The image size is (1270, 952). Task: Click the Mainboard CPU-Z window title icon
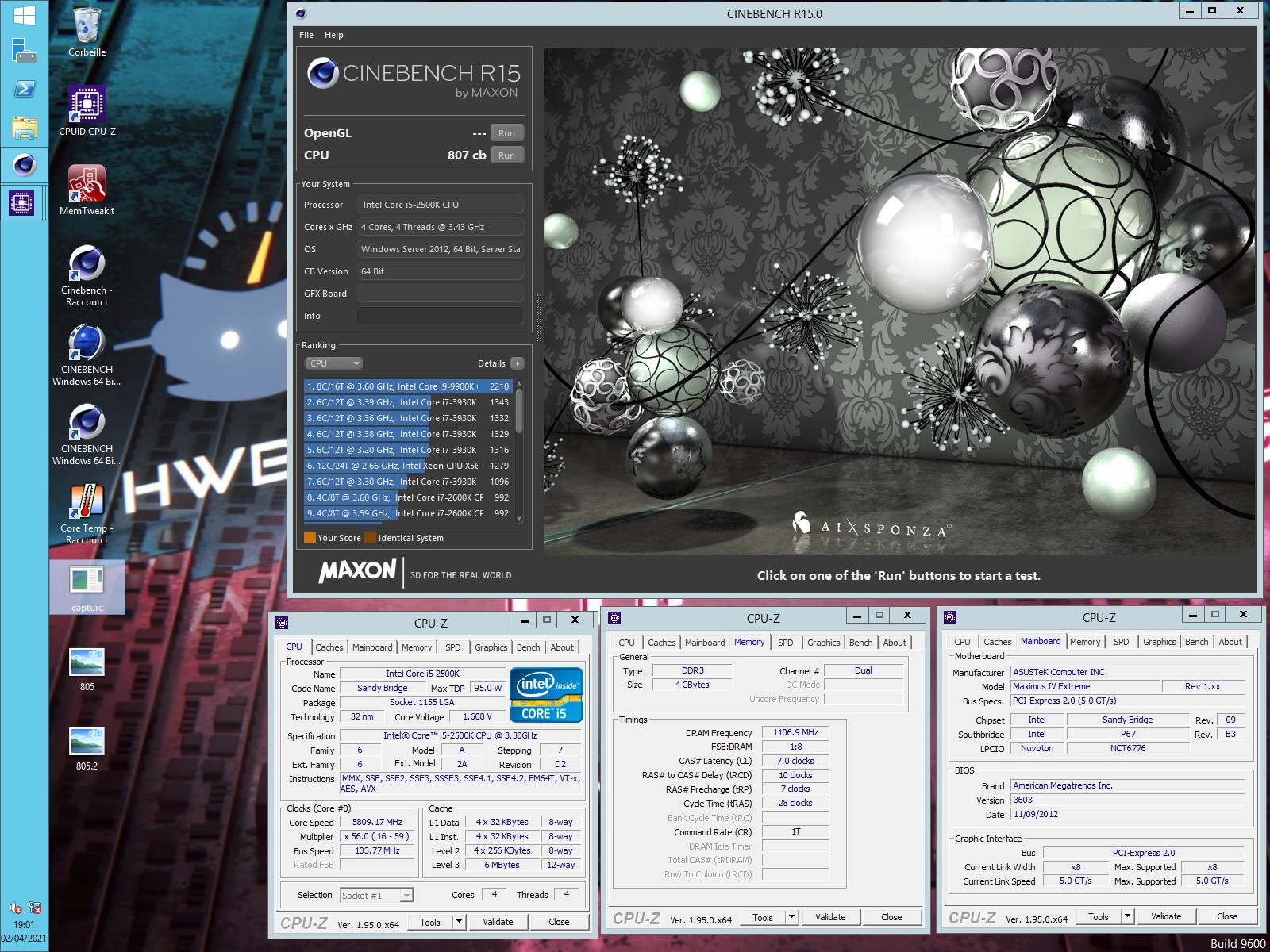pos(950,617)
